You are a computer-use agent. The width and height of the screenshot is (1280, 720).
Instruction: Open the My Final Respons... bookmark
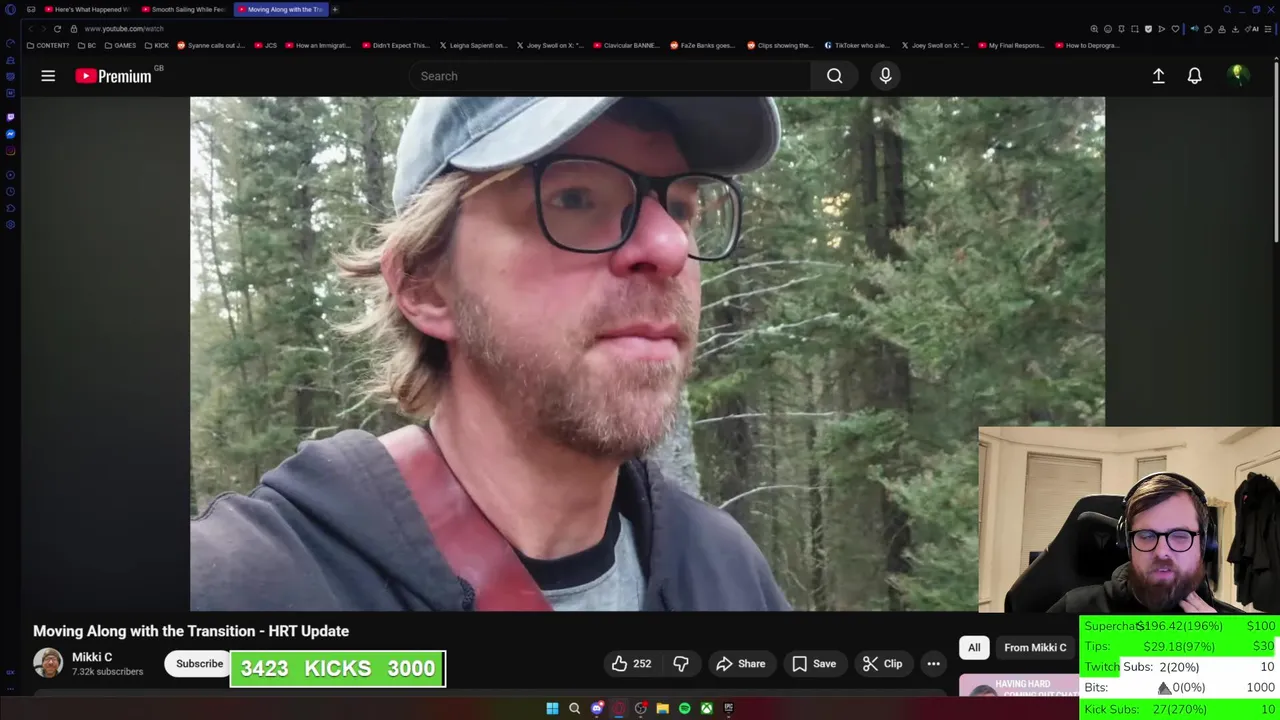coord(1011,45)
